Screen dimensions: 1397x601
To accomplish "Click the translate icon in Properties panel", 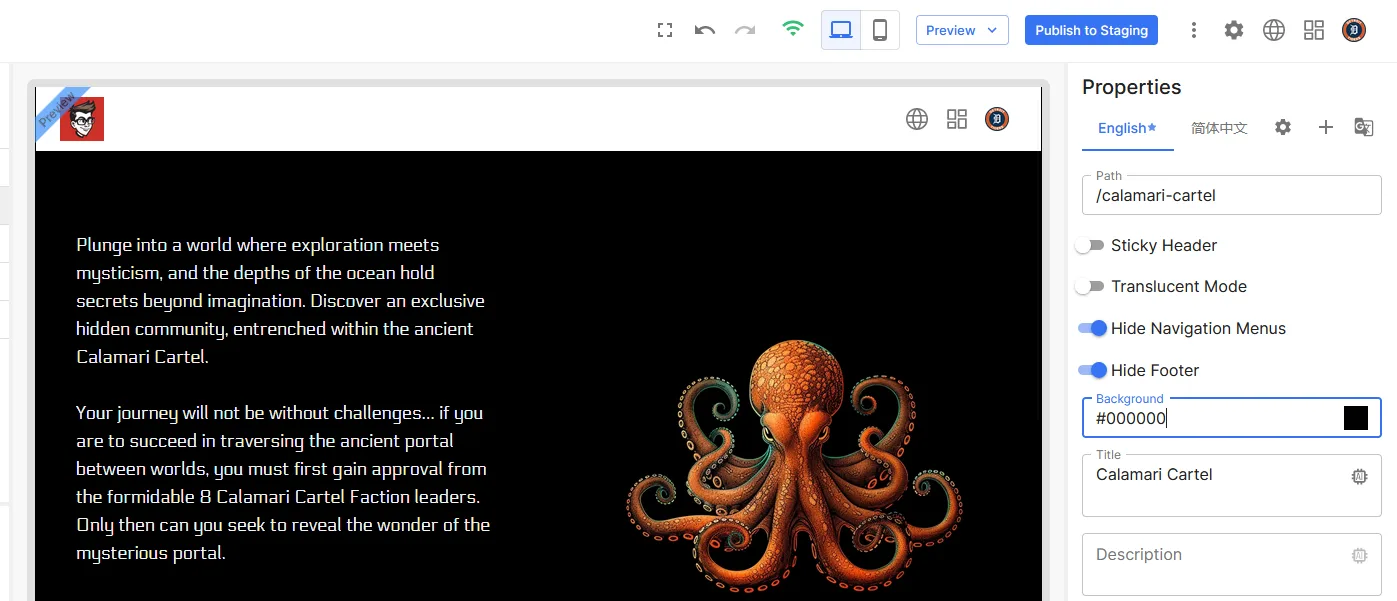I will pyautogui.click(x=1363, y=127).
